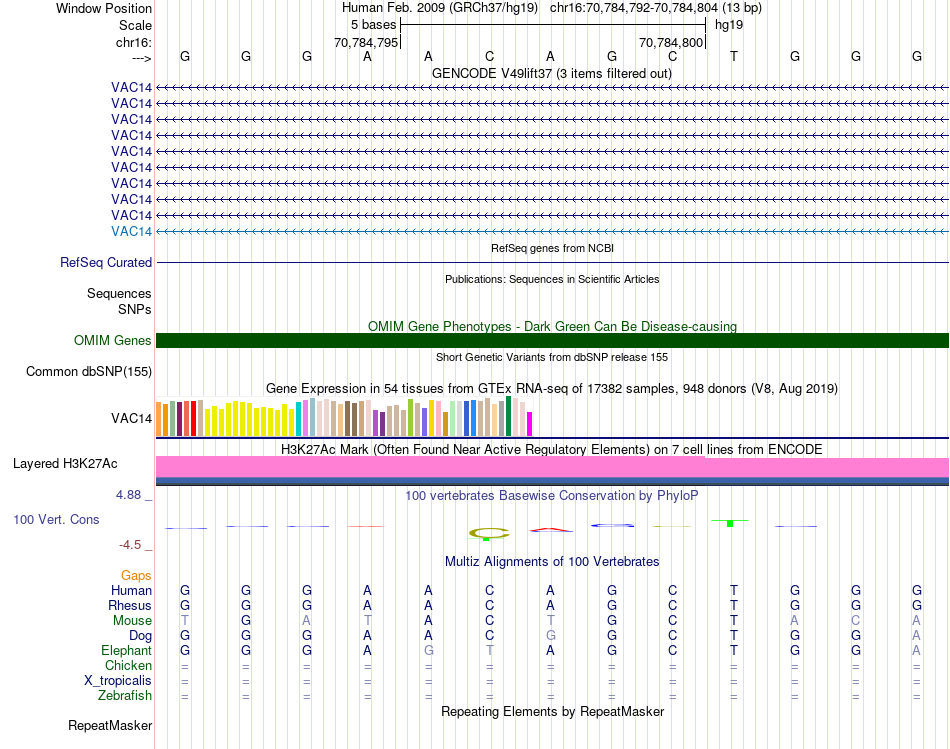950x749 pixels.
Task: Click the green T PhyloP conservation logo
Action: point(730,523)
